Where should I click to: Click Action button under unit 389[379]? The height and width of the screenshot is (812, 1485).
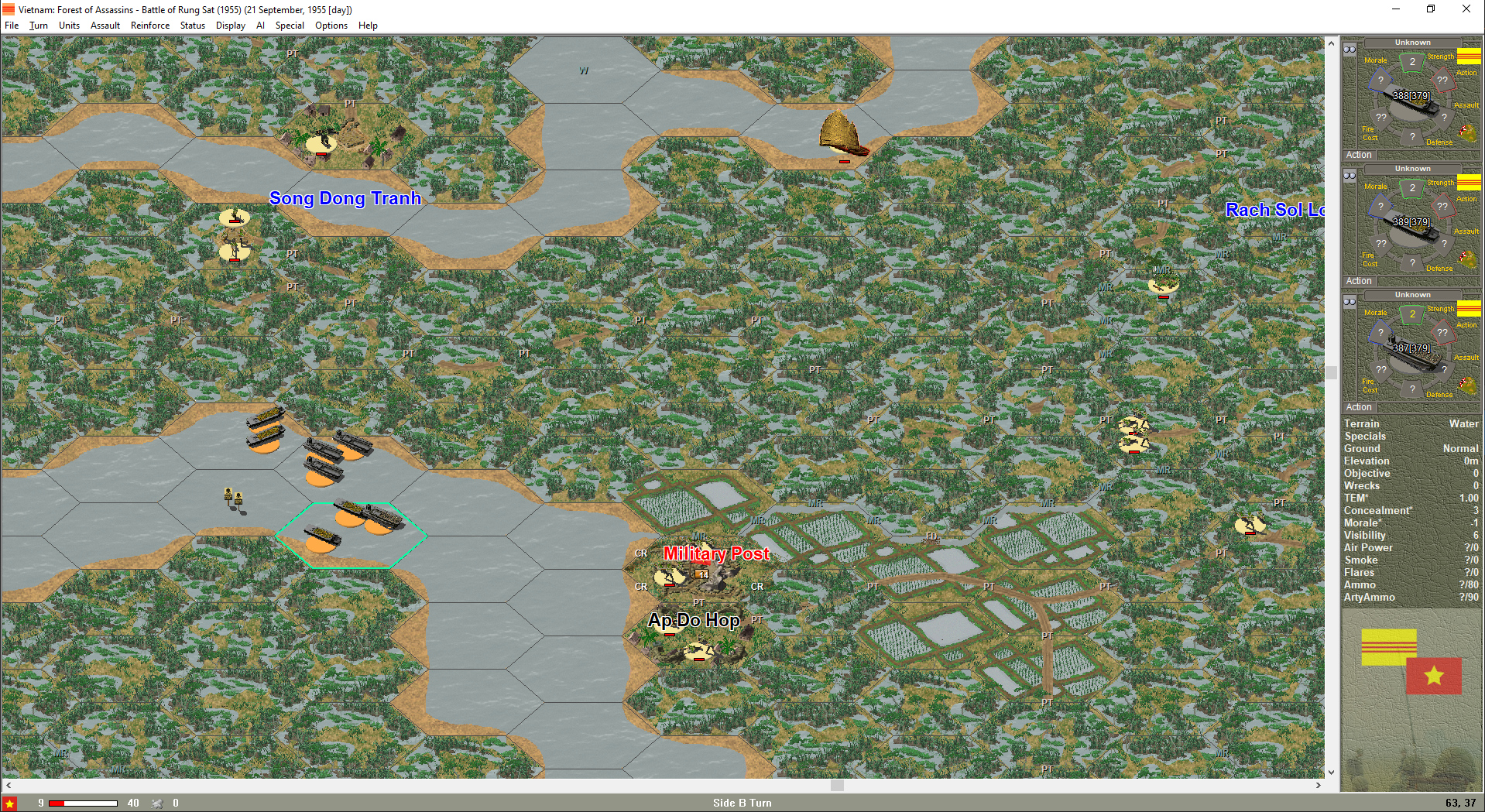[1359, 281]
